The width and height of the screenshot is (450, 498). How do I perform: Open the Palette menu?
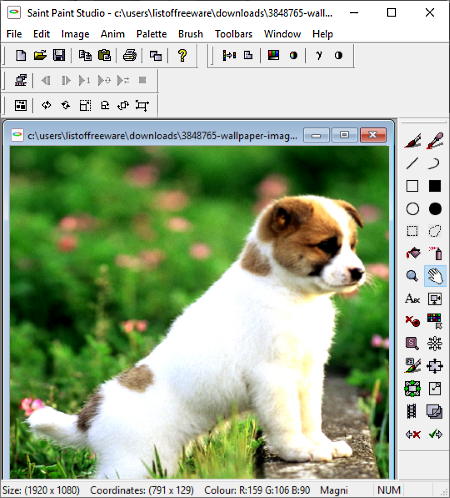click(151, 34)
